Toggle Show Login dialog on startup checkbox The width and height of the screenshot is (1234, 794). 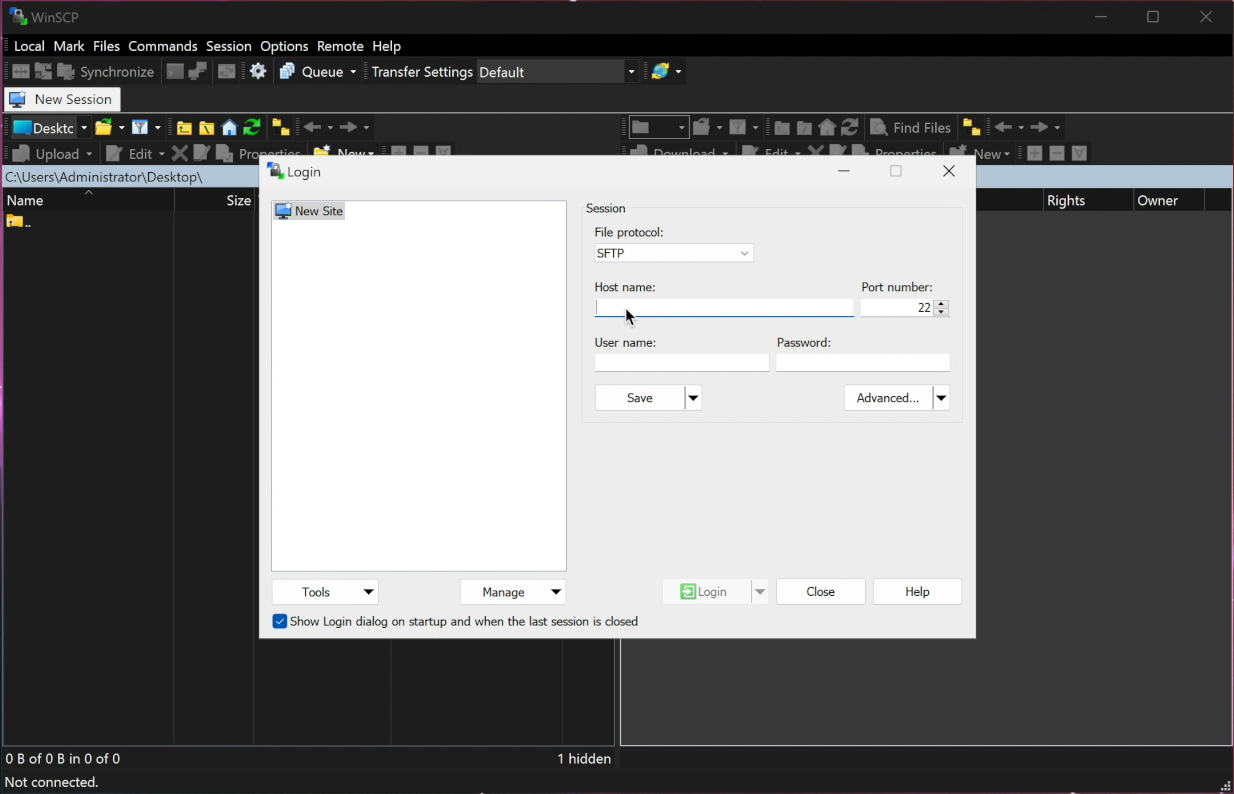280,621
